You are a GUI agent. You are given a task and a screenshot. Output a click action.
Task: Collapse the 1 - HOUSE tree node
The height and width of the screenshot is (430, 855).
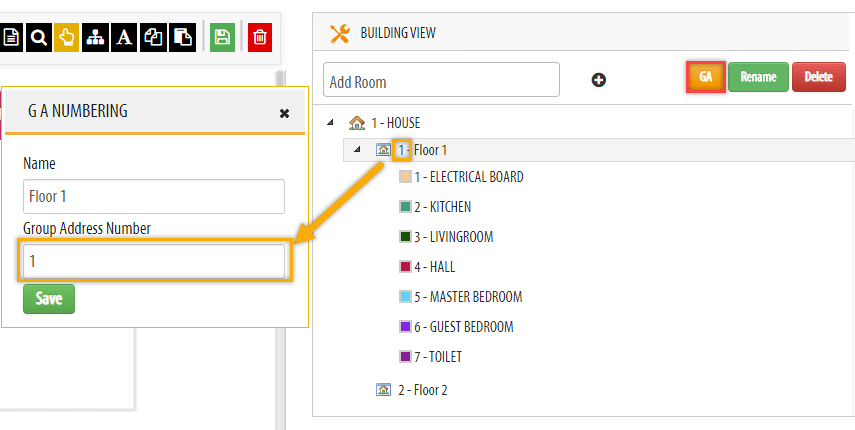[330, 123]
